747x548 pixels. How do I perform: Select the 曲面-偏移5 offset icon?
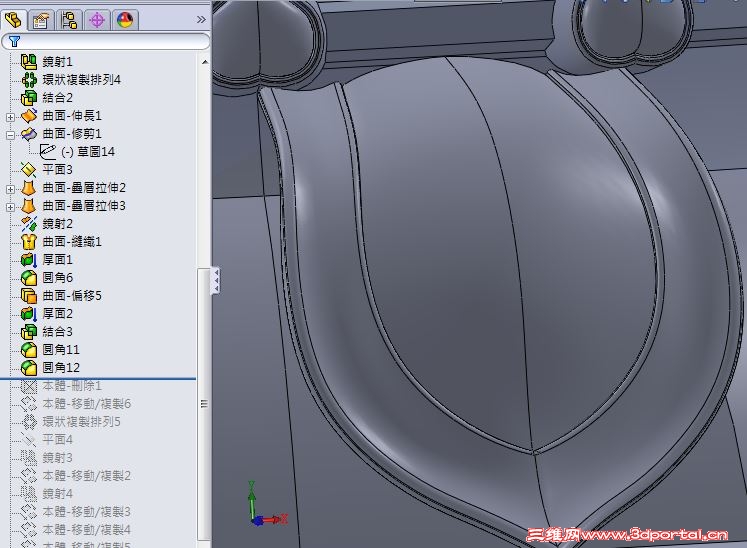coord(29,296)
